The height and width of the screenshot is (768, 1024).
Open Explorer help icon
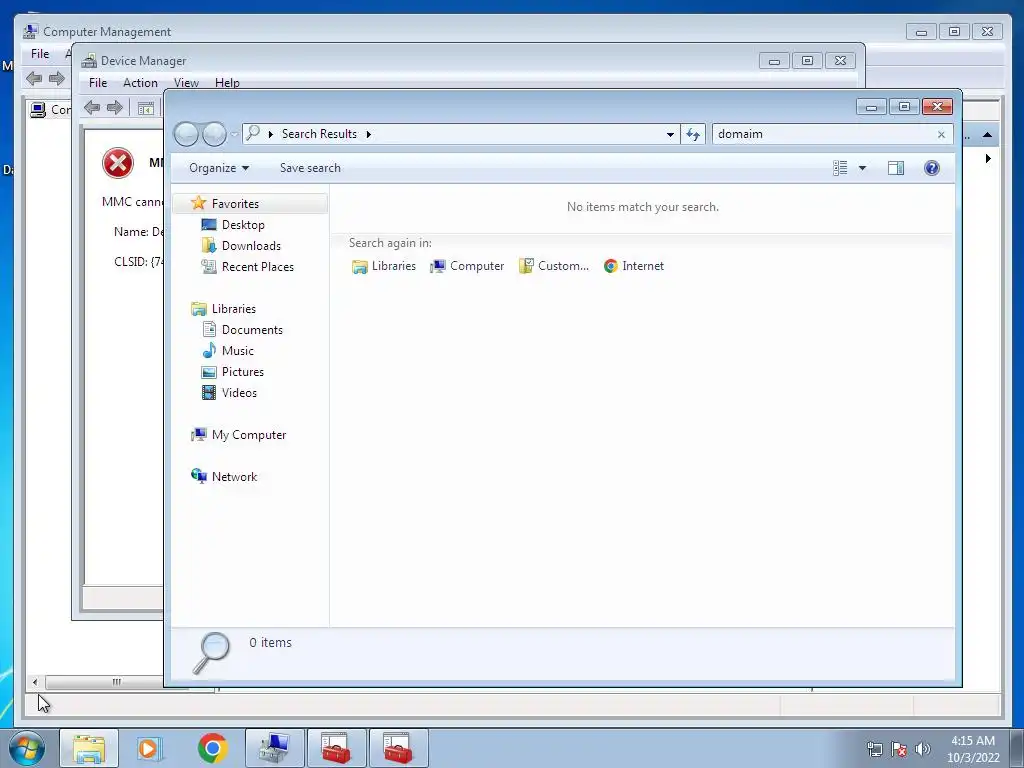click(x=932, y=168)
